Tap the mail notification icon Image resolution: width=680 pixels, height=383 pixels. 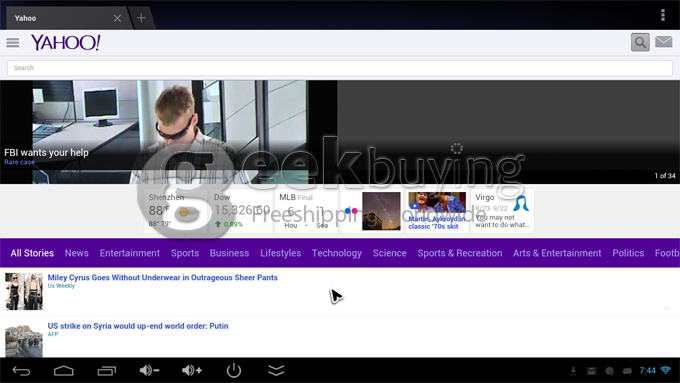(x=591, y=371)
